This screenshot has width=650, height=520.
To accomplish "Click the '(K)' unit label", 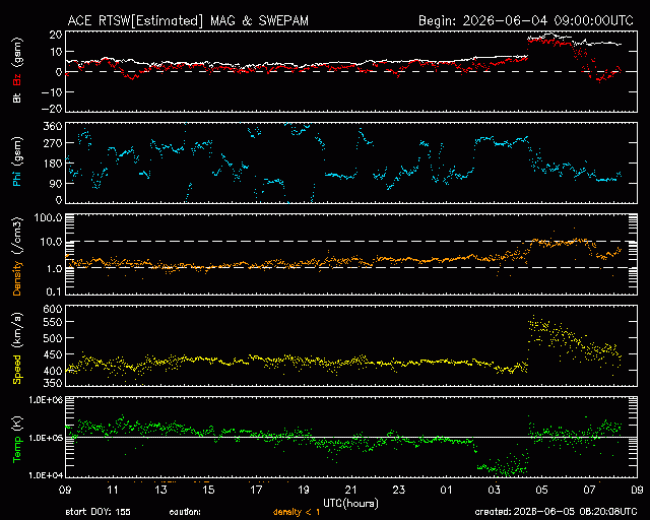I will point(17,424).
